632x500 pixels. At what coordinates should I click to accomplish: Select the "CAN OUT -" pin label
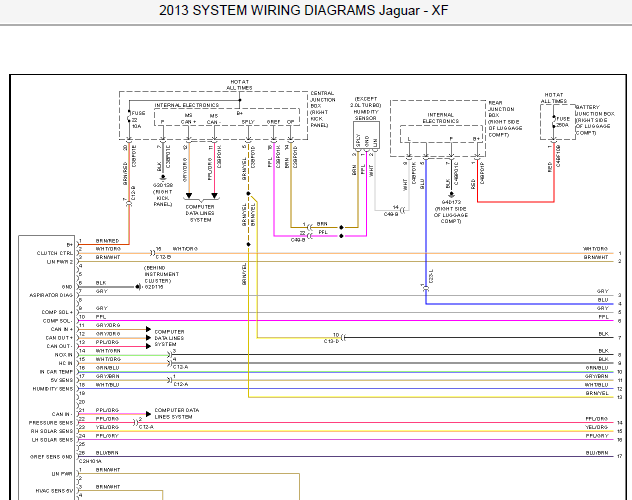point(60,346)
